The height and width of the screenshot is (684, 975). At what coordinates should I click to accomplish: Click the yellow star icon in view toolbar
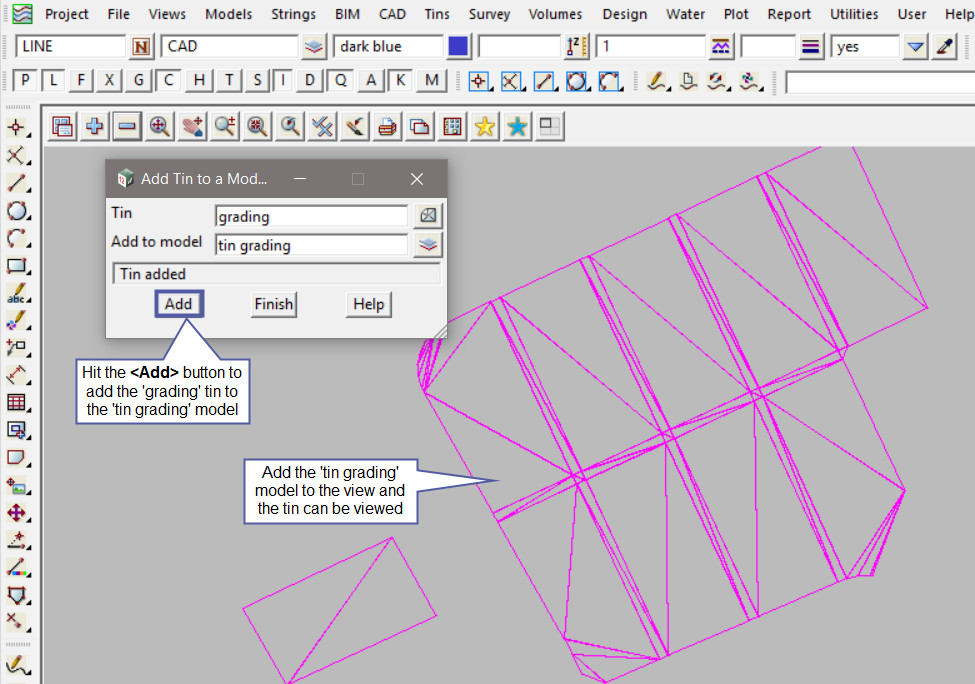[485, 126]
